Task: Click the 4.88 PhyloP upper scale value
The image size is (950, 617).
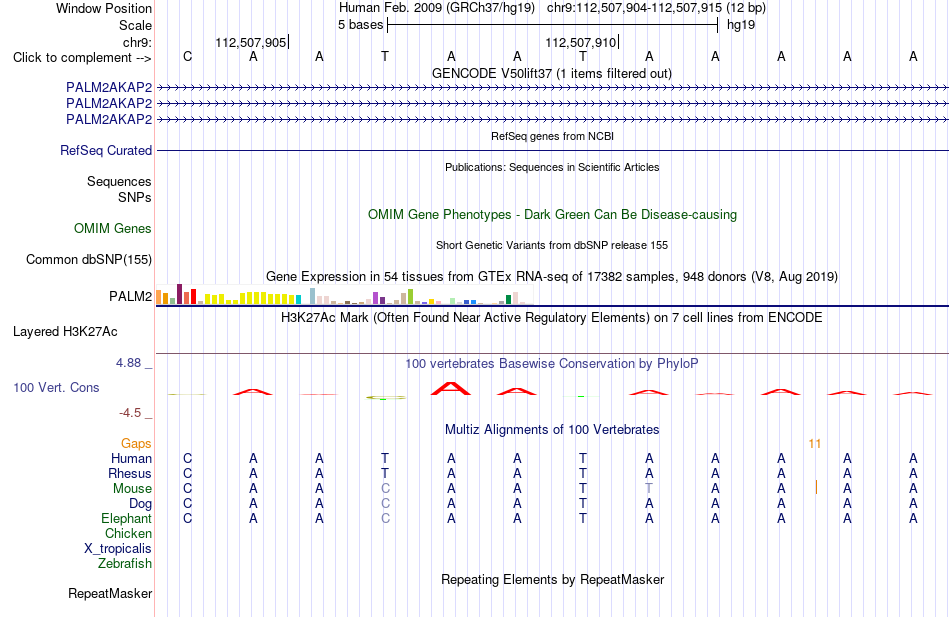Action: 128,362
